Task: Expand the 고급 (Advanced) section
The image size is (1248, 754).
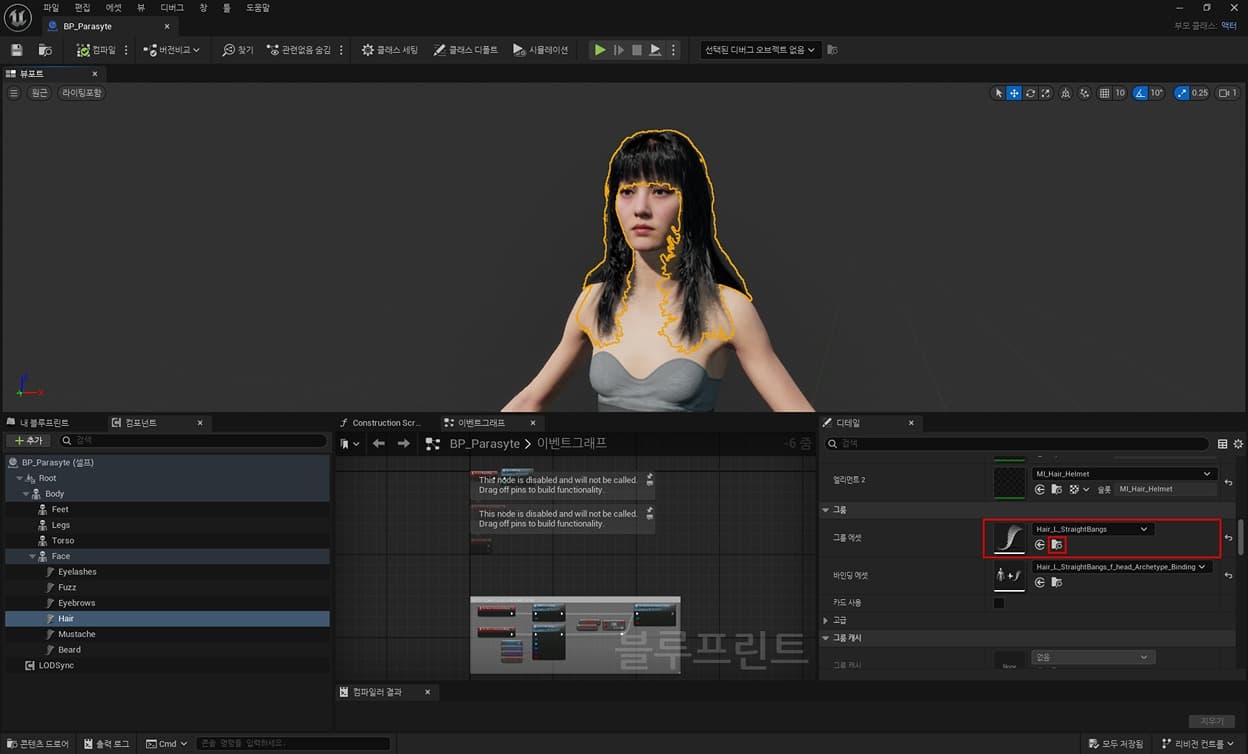Action: (826, 620)
